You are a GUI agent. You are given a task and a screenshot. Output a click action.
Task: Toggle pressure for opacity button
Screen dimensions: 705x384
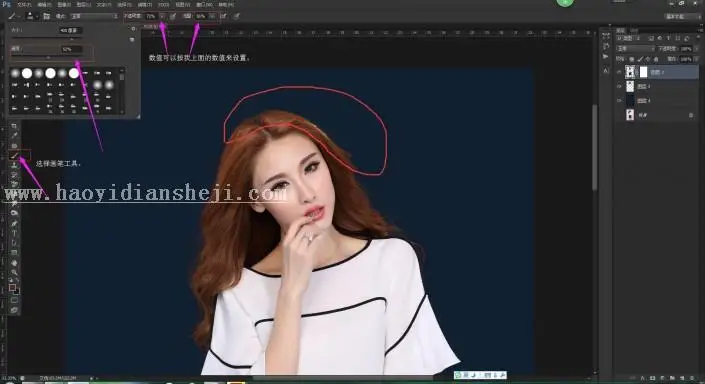[173, 16]
